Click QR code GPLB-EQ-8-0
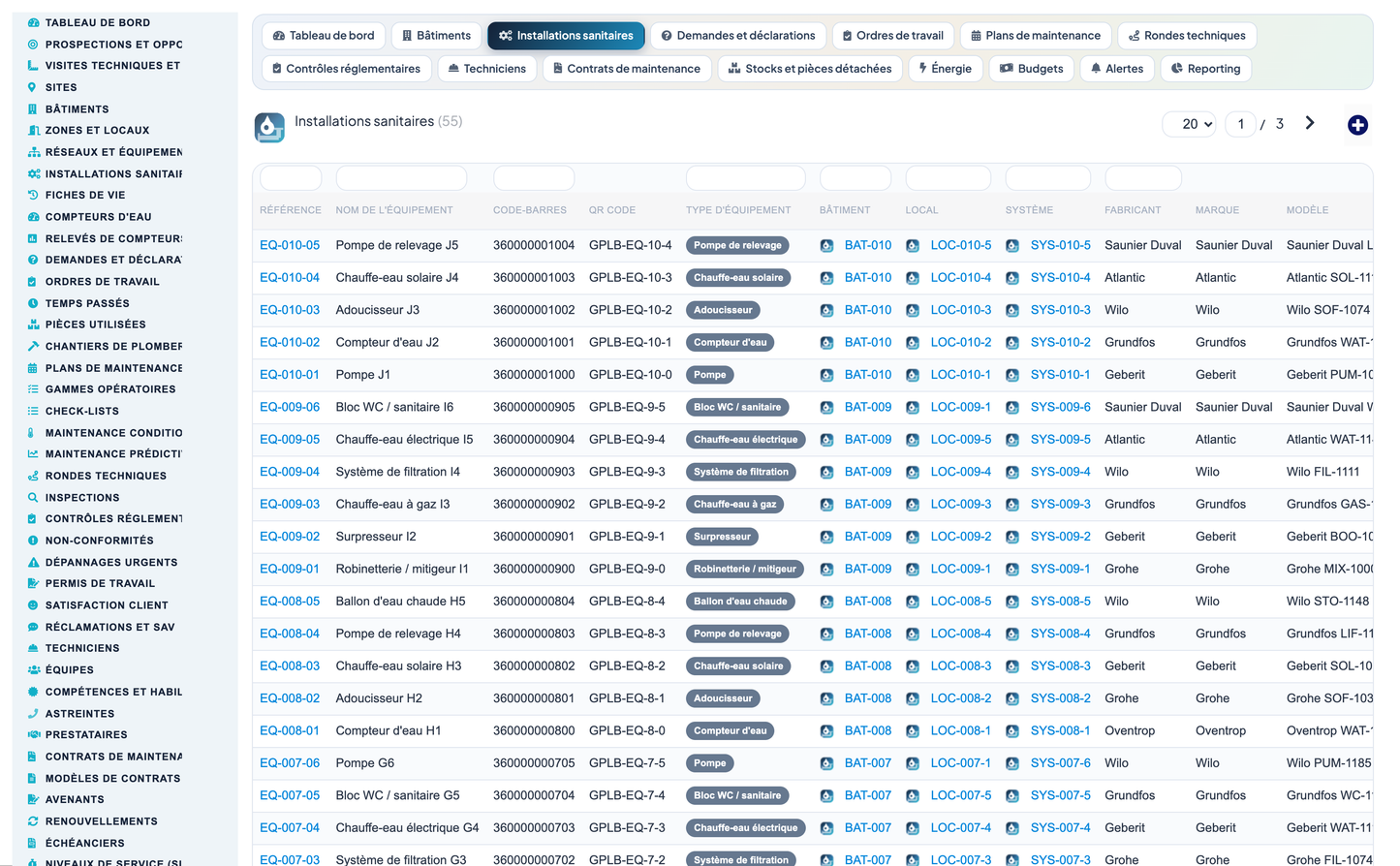1400x866 pixels. click(627, 730)
